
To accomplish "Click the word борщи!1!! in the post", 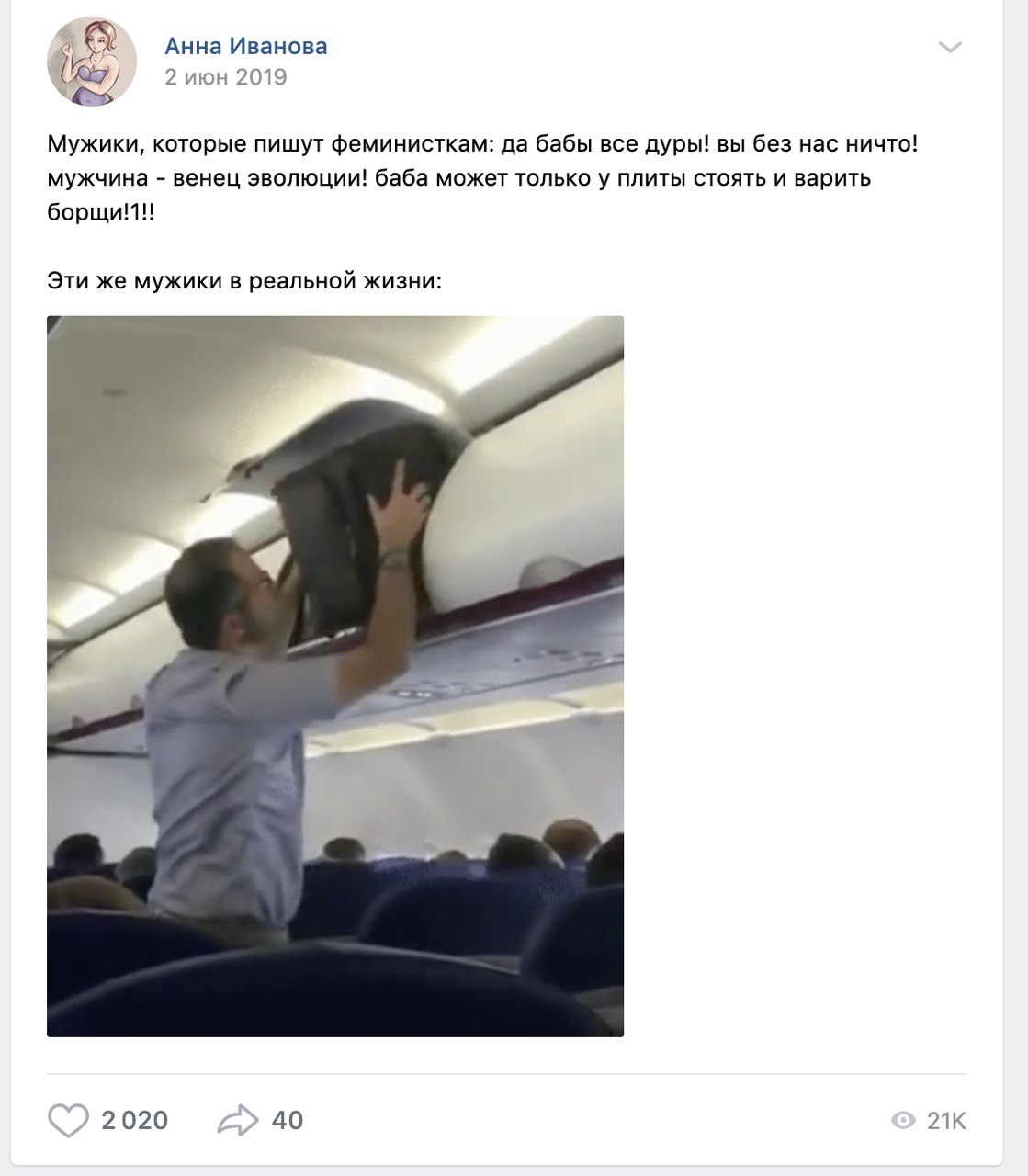I will pyautogui.click(x=101, y=211).
